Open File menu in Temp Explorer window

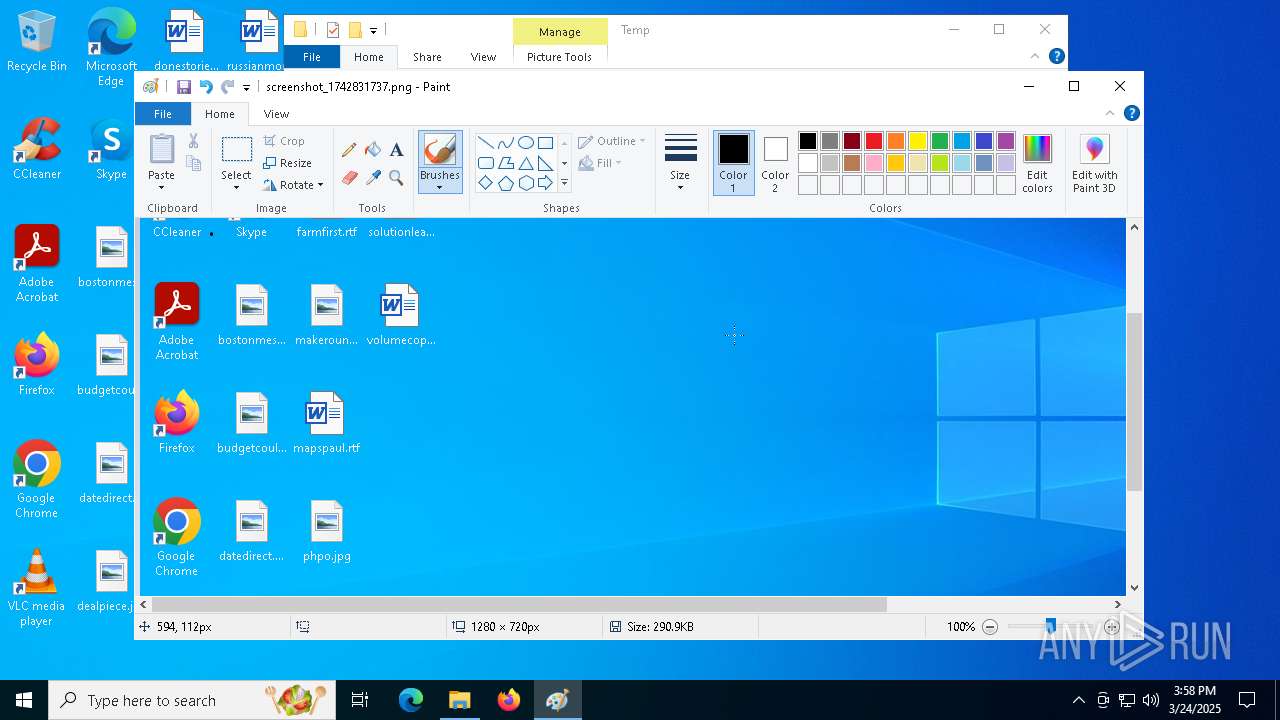(312, 57)
